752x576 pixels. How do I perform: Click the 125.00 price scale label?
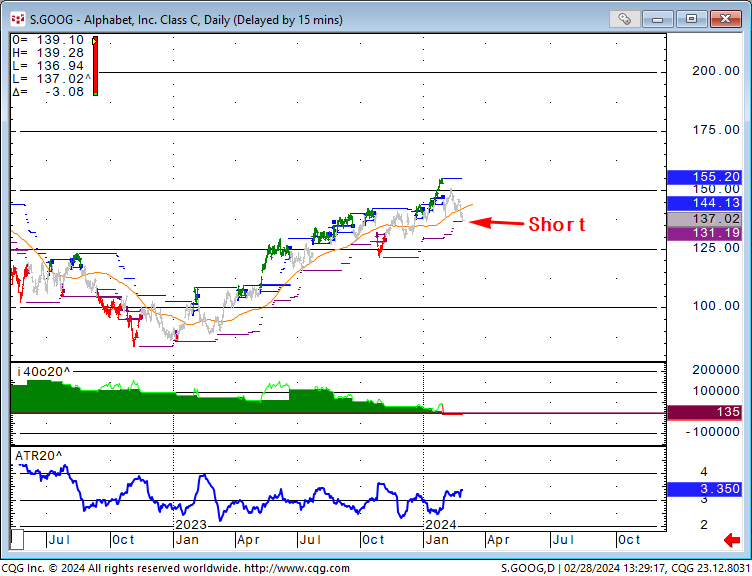(716, 248)
